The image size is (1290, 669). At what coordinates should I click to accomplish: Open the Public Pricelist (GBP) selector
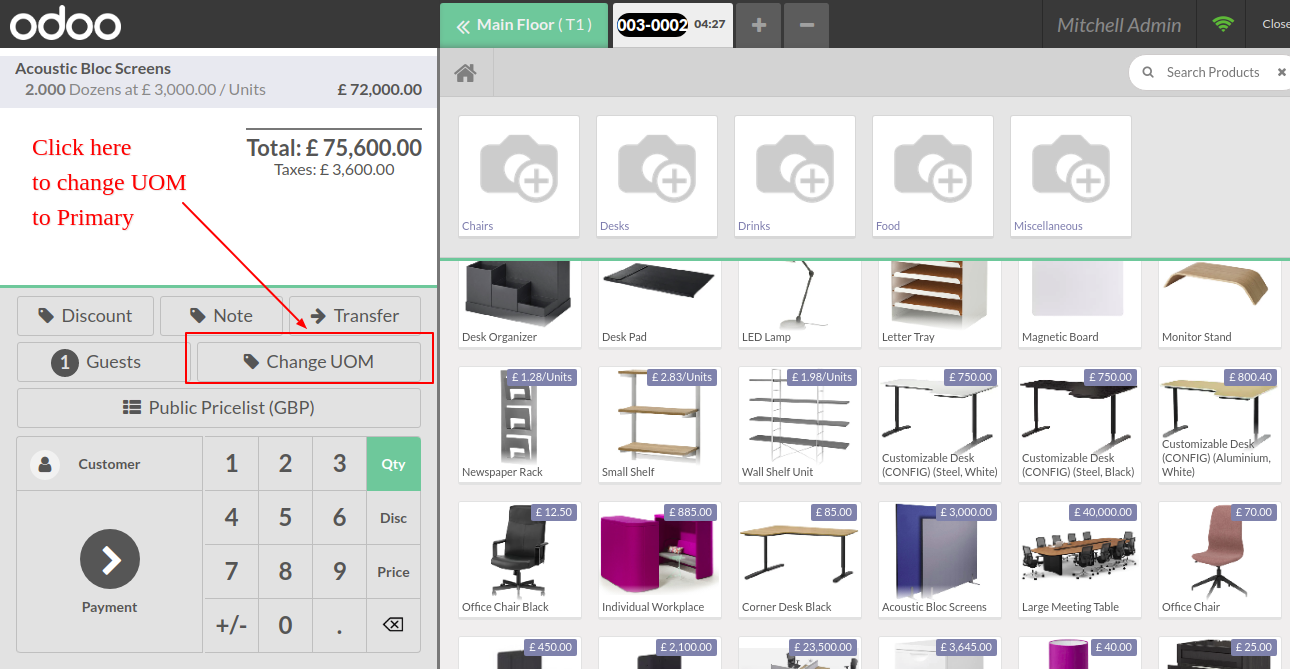219,408
